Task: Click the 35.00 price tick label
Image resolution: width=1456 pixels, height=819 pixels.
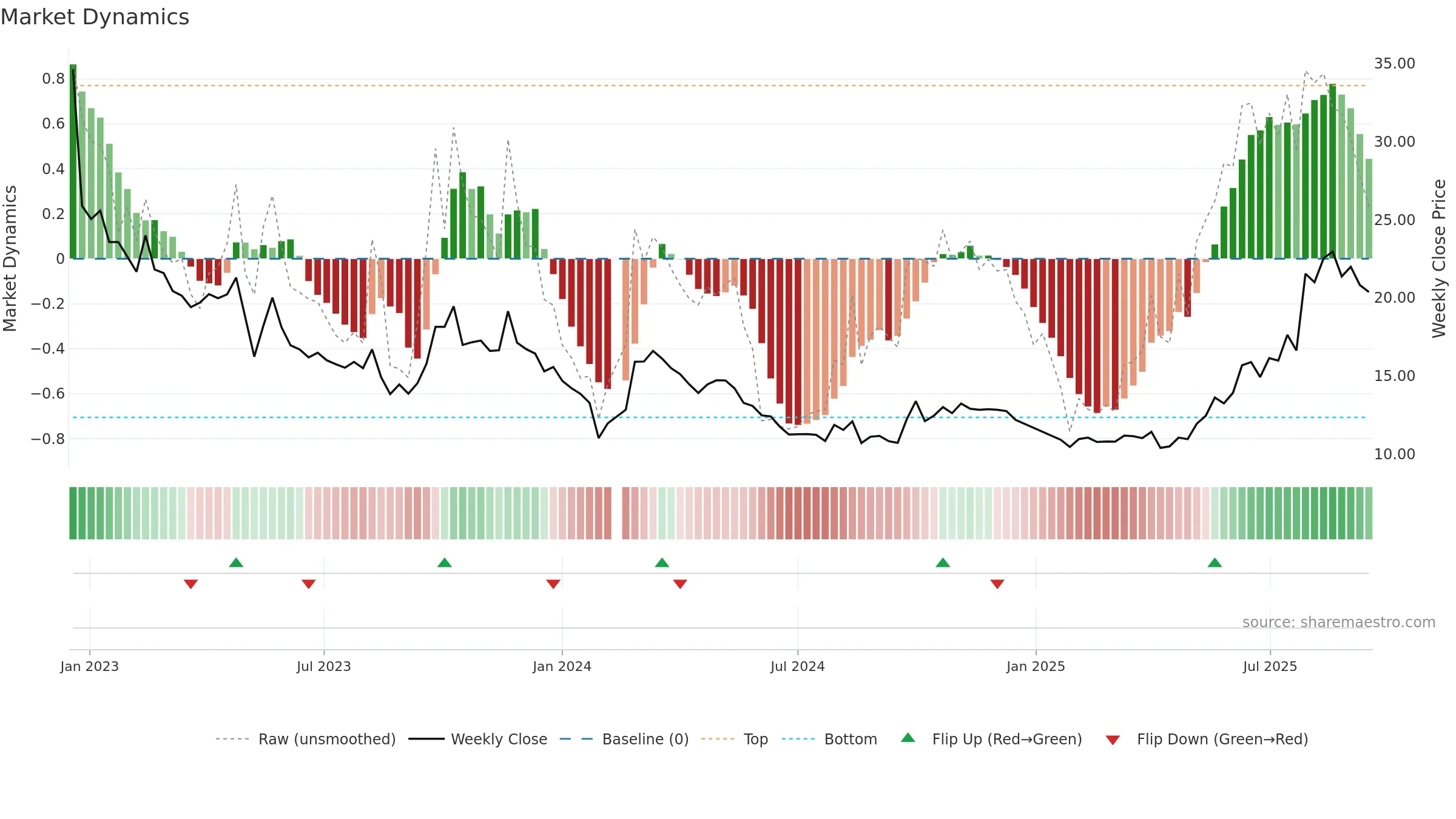Action: (x=1395, y=64)
